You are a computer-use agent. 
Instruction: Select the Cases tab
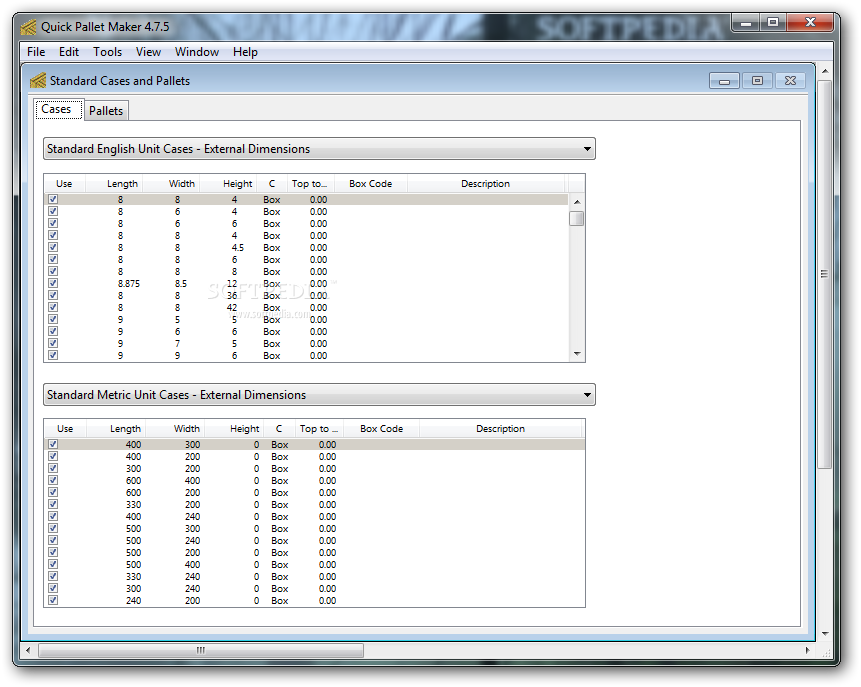(x=58, y=109)
